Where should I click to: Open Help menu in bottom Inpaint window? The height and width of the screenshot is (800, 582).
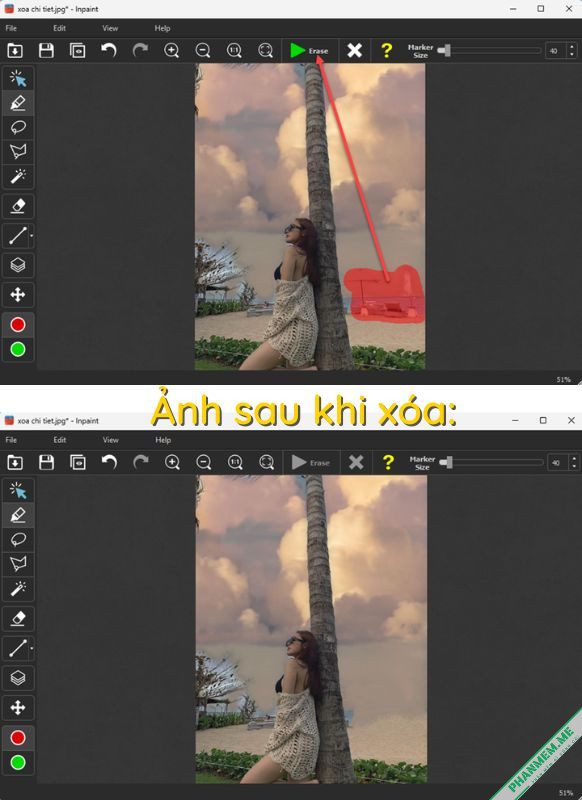click(163, 440)
